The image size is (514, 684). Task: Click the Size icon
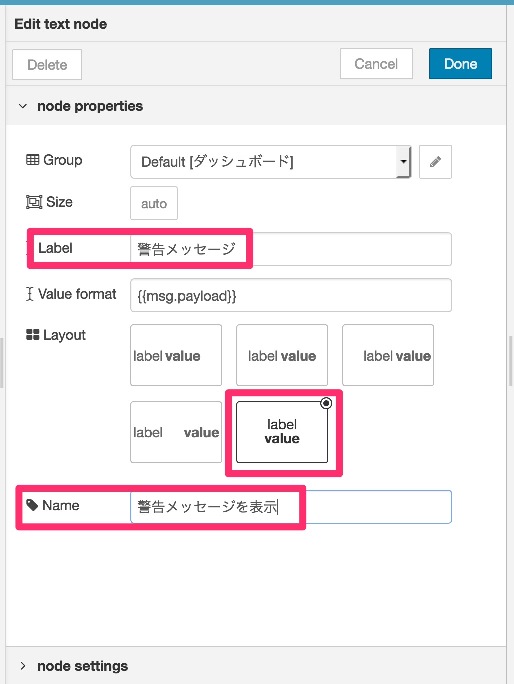34,202
